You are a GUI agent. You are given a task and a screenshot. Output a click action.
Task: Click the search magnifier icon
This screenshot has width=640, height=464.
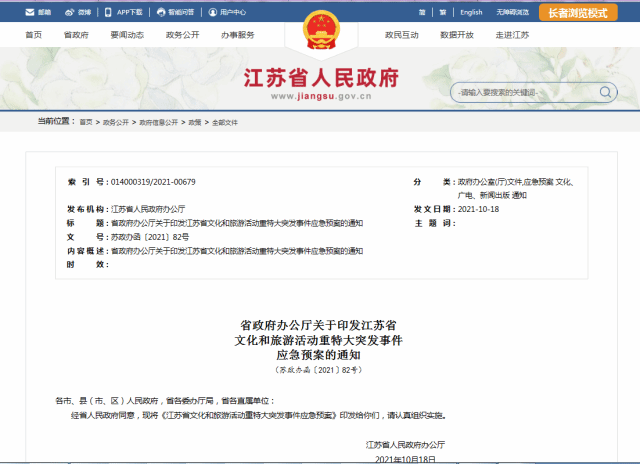pos(607,92)
